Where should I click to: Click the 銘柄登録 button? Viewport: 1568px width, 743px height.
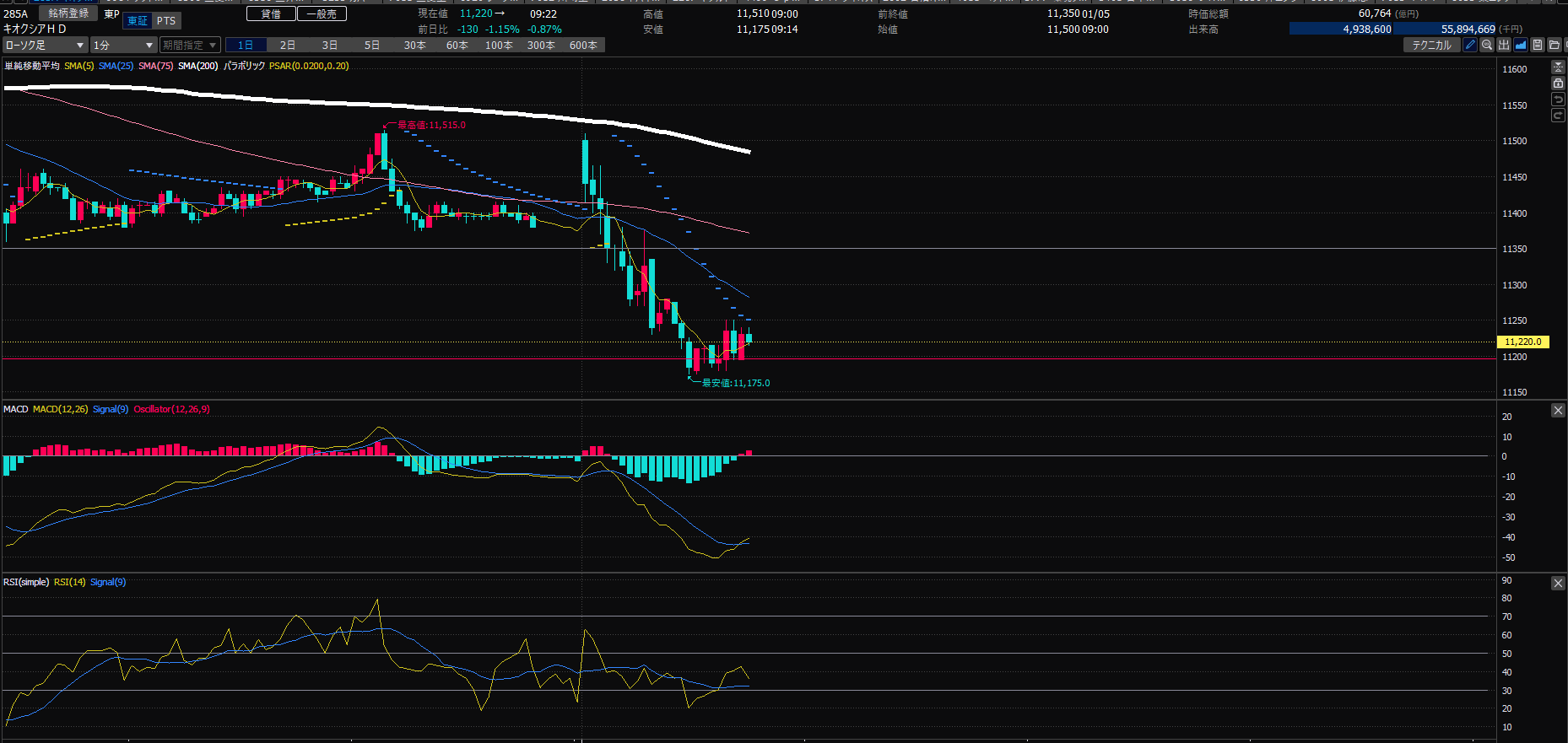point(68,13)
